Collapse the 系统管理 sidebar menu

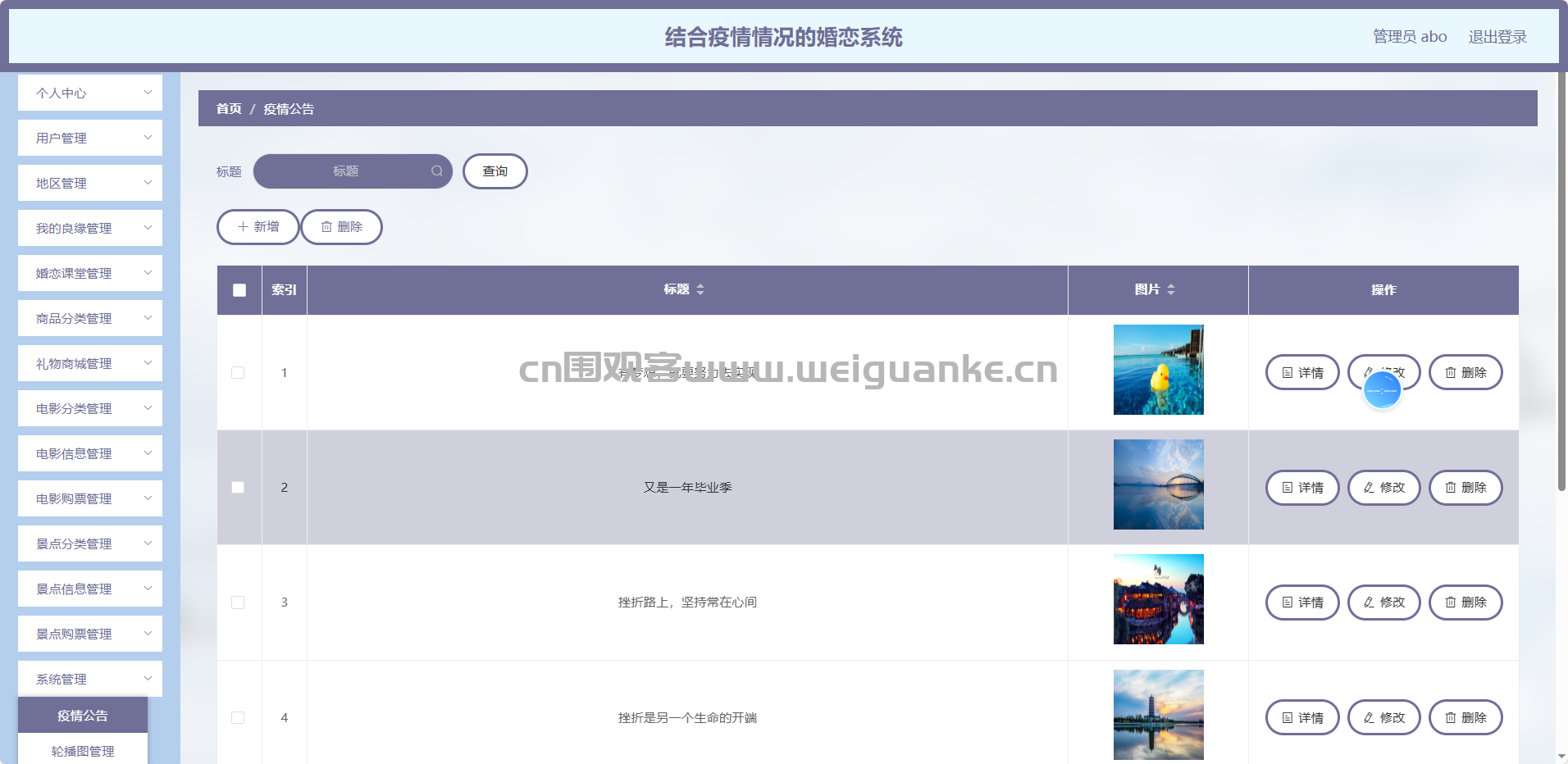pos(90,679)
